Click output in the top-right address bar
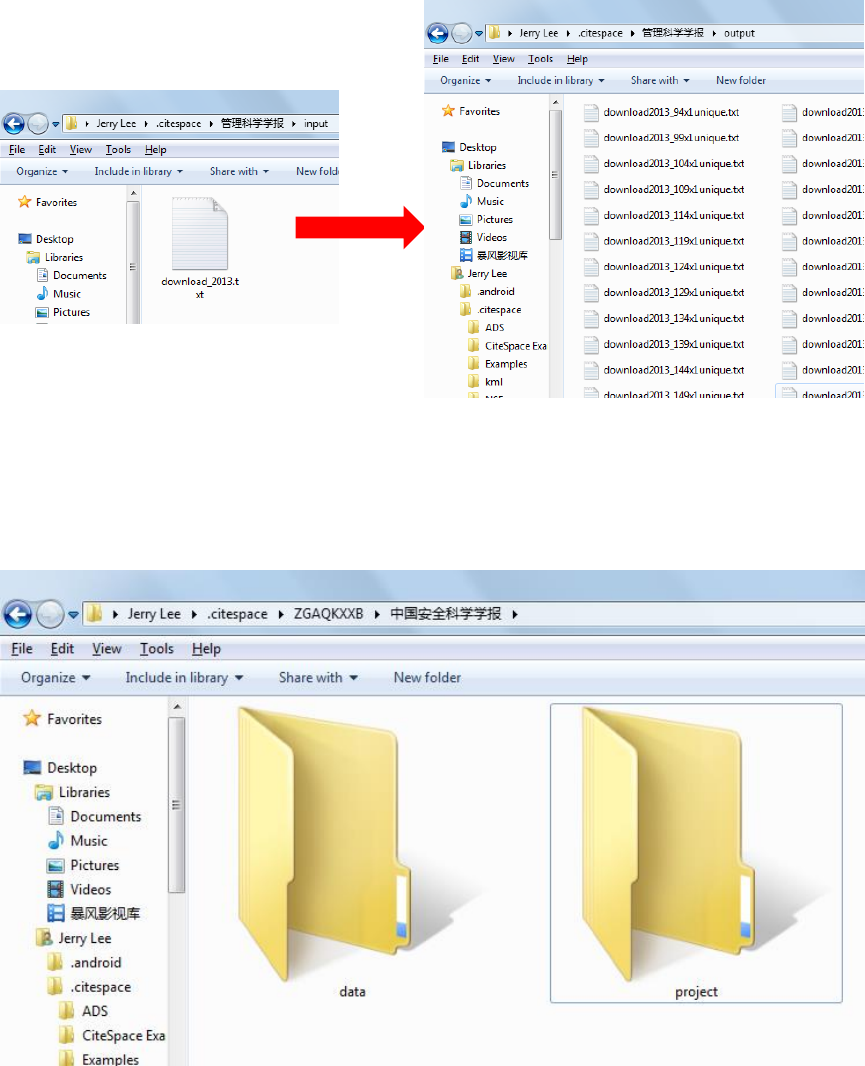 739,33
